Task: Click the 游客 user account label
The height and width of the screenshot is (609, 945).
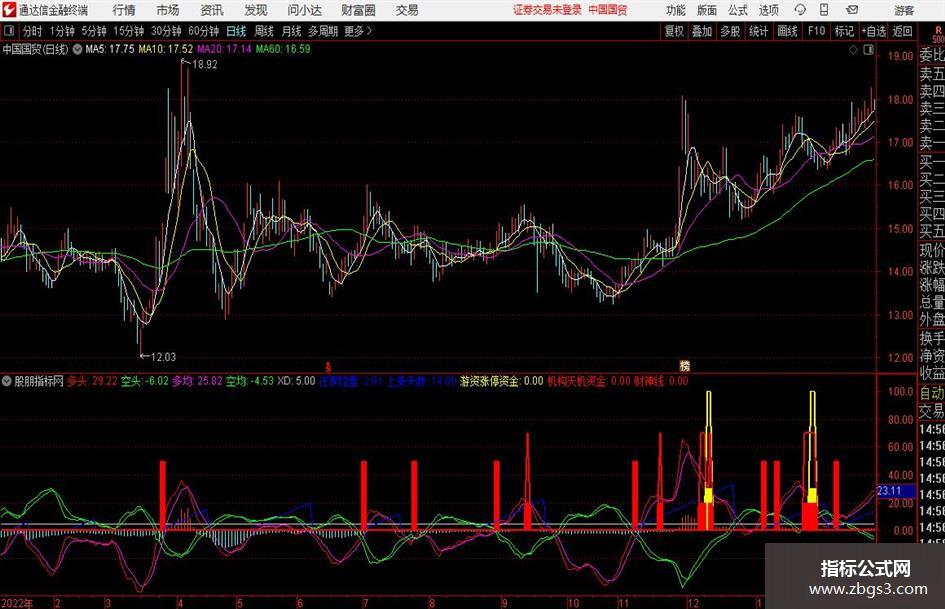Action: tap(903, 10)
